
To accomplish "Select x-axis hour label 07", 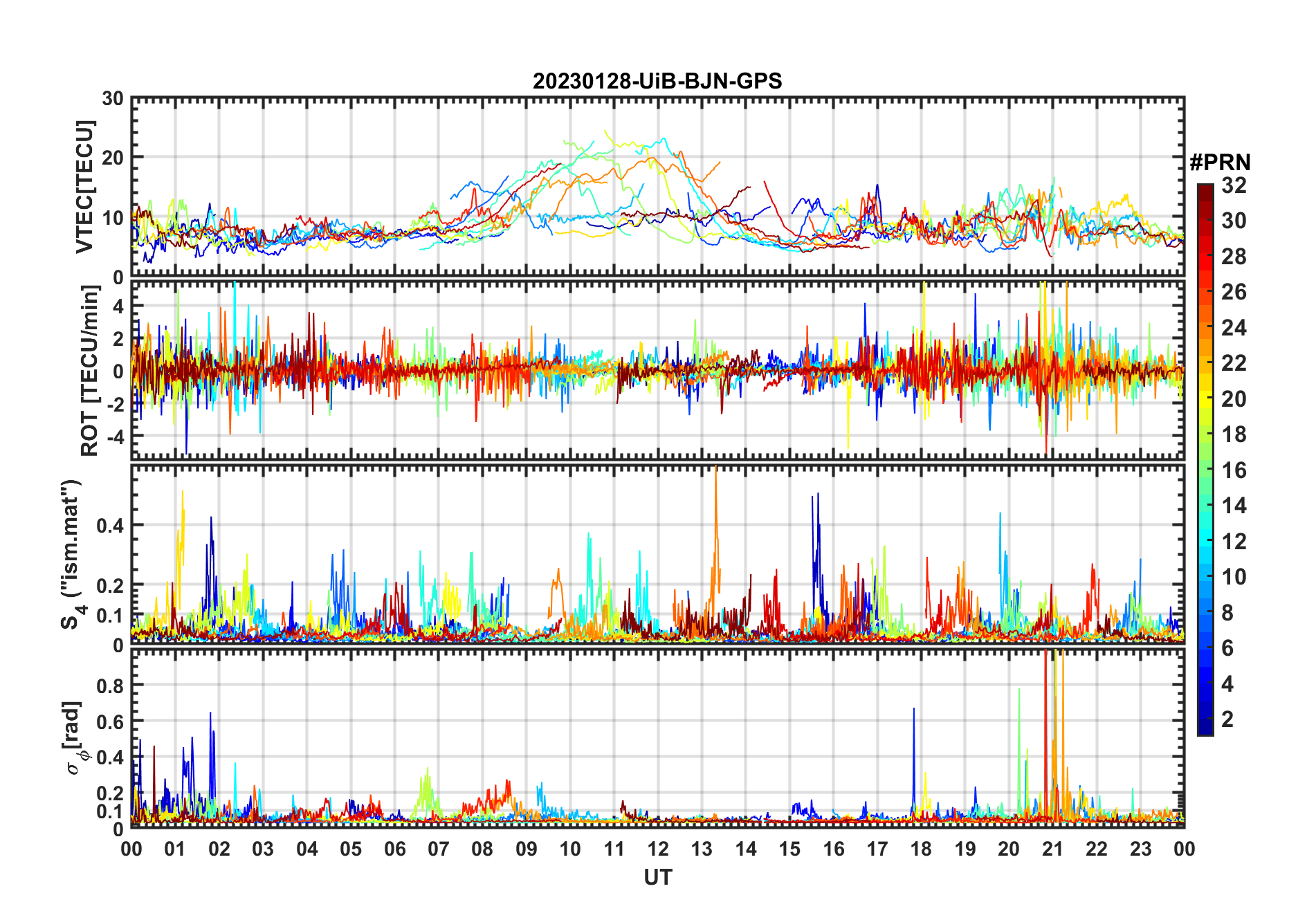I will point(439,849).
